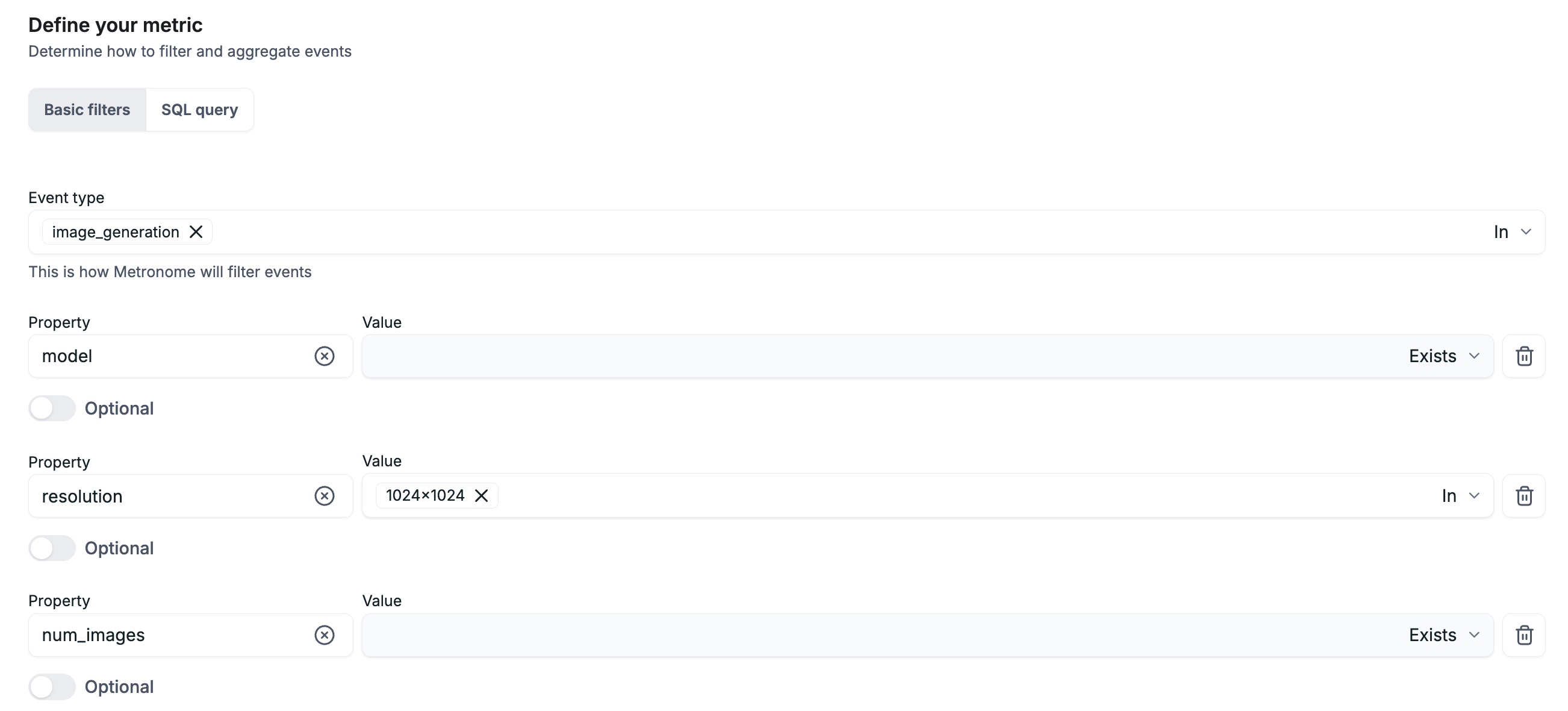The height and width of the screenshot is (711, 1568).
Task: Toggle Optional switch for resolution property
Action: click(52, 547)
